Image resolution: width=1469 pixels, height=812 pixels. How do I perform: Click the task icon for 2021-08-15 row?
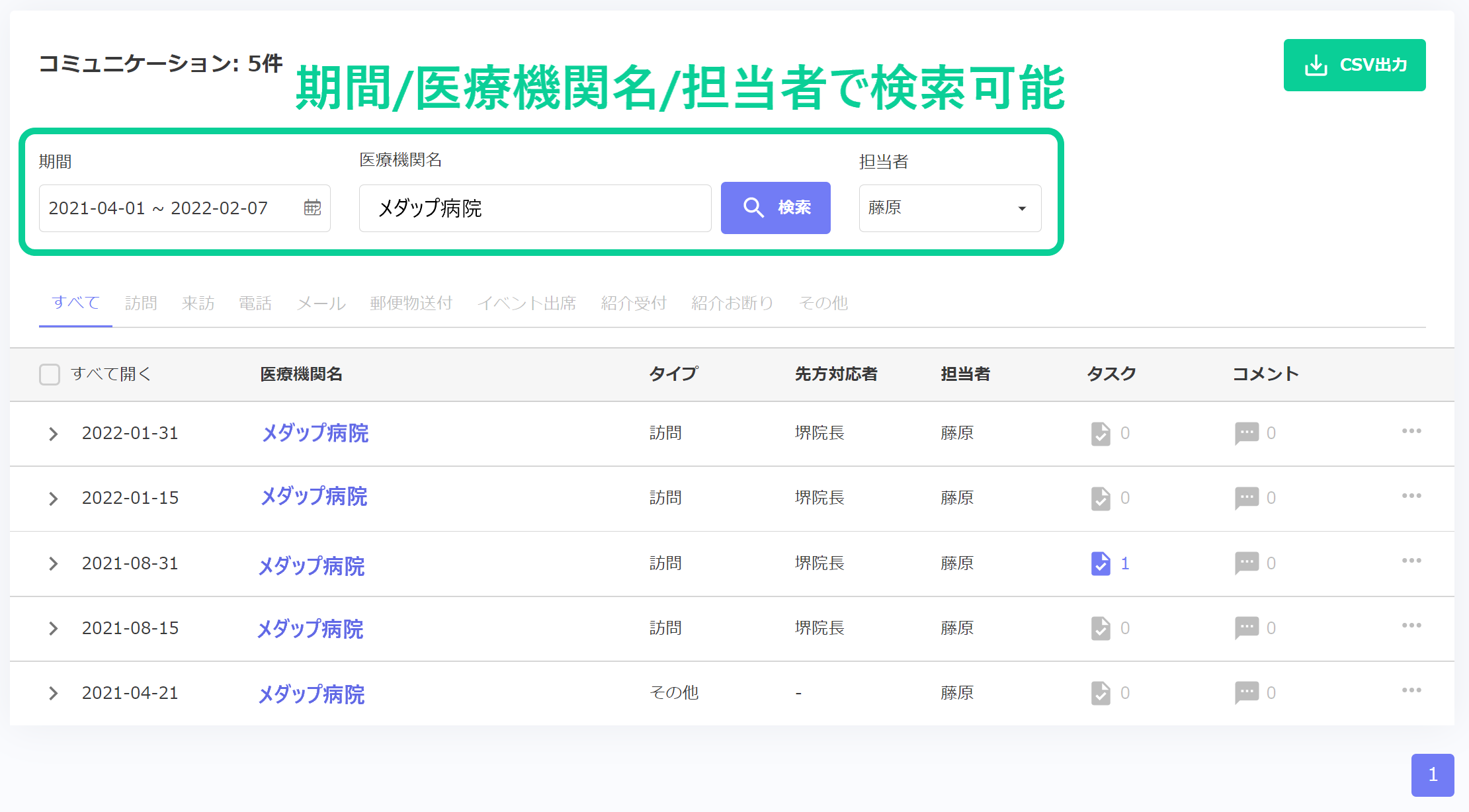click(x=1101, y=628)
